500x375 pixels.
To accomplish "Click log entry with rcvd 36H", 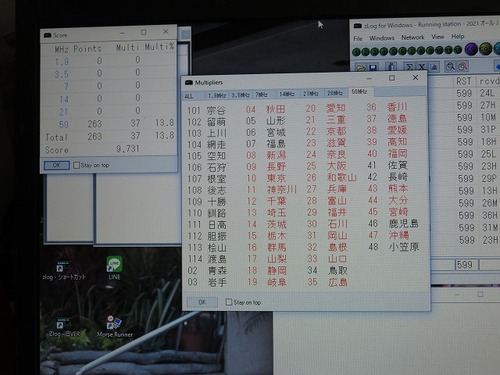I will [478, 215].
